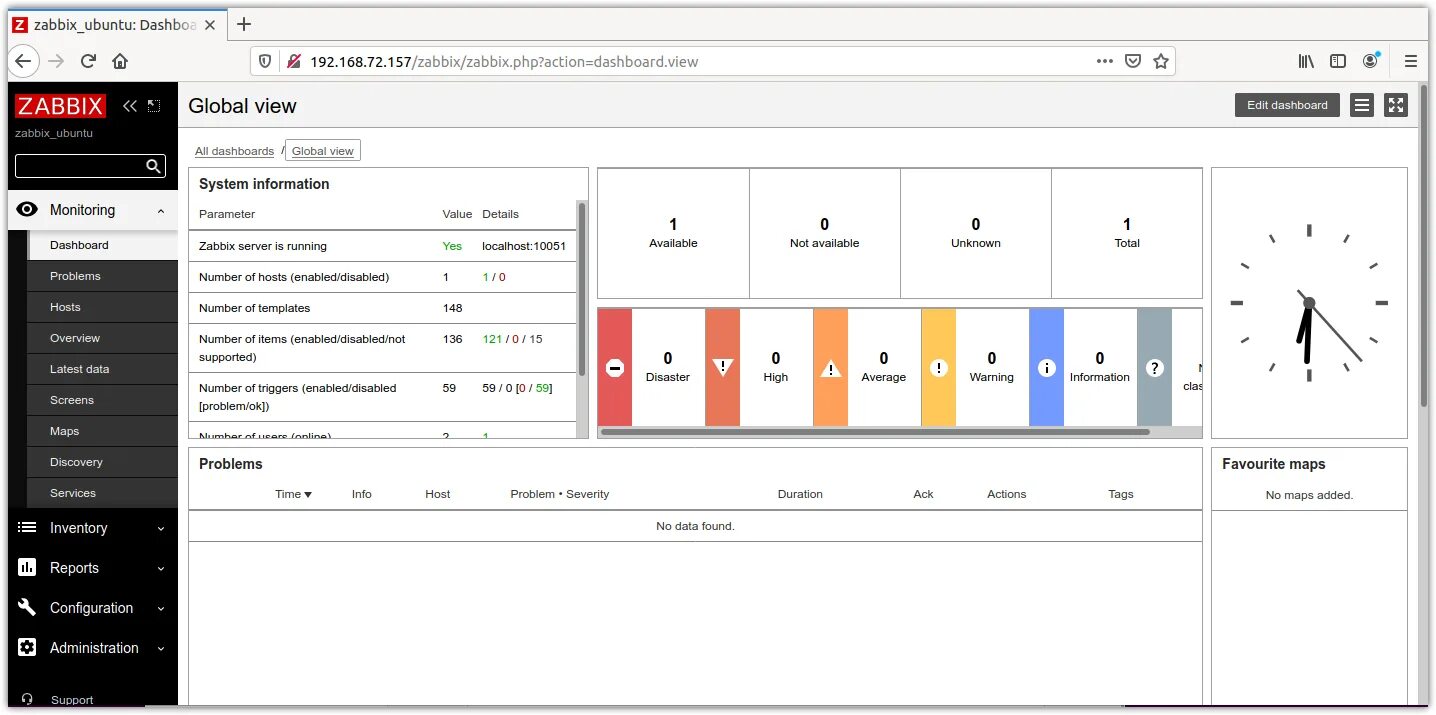Open Dashboard in Monitoring menu

(x=103, y=245)
